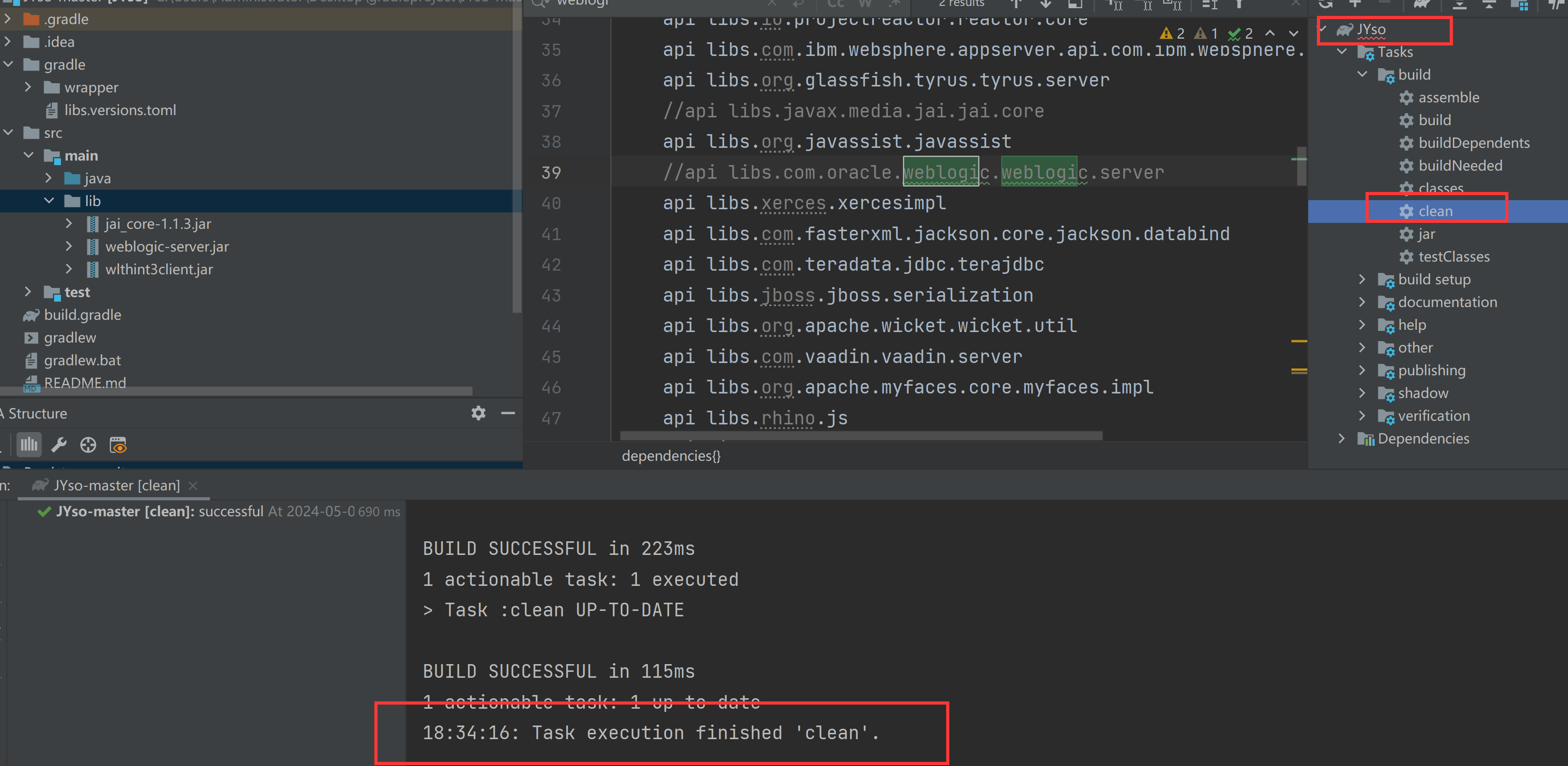Collapse the src folder

point(7,133)
